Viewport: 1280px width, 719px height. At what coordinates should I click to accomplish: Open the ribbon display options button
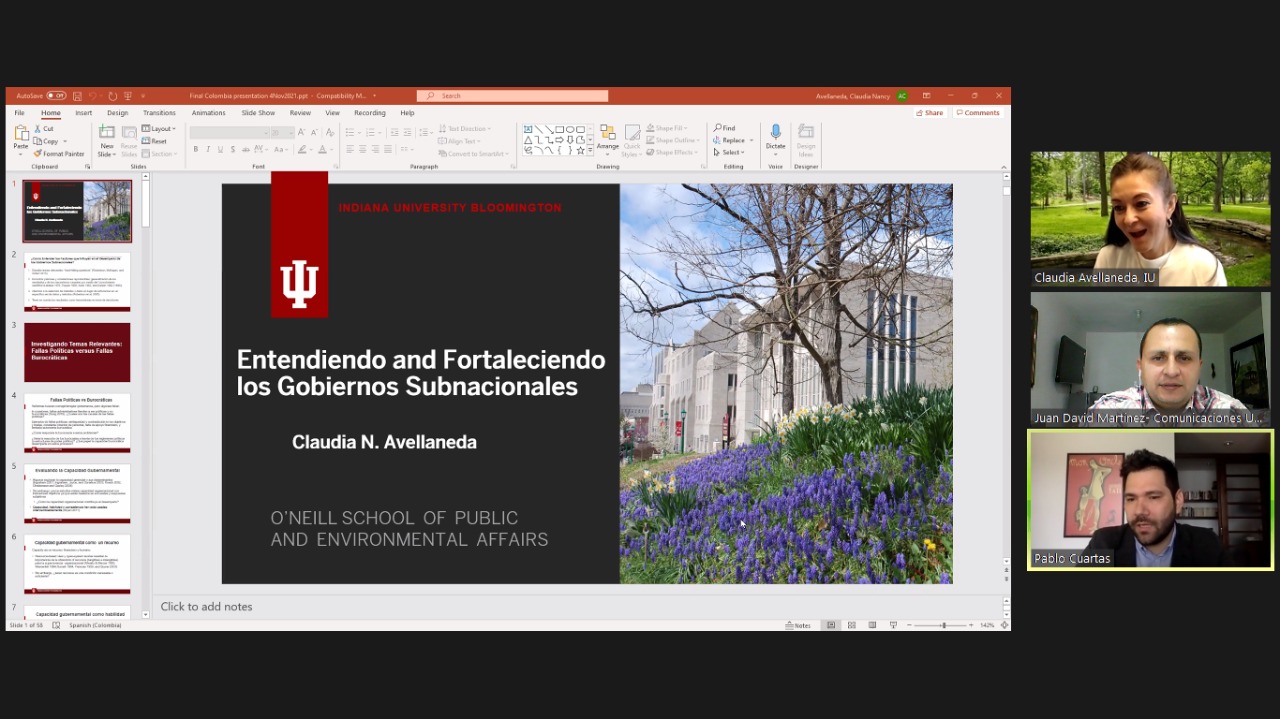pyautogui.click(x=927, y=96)
